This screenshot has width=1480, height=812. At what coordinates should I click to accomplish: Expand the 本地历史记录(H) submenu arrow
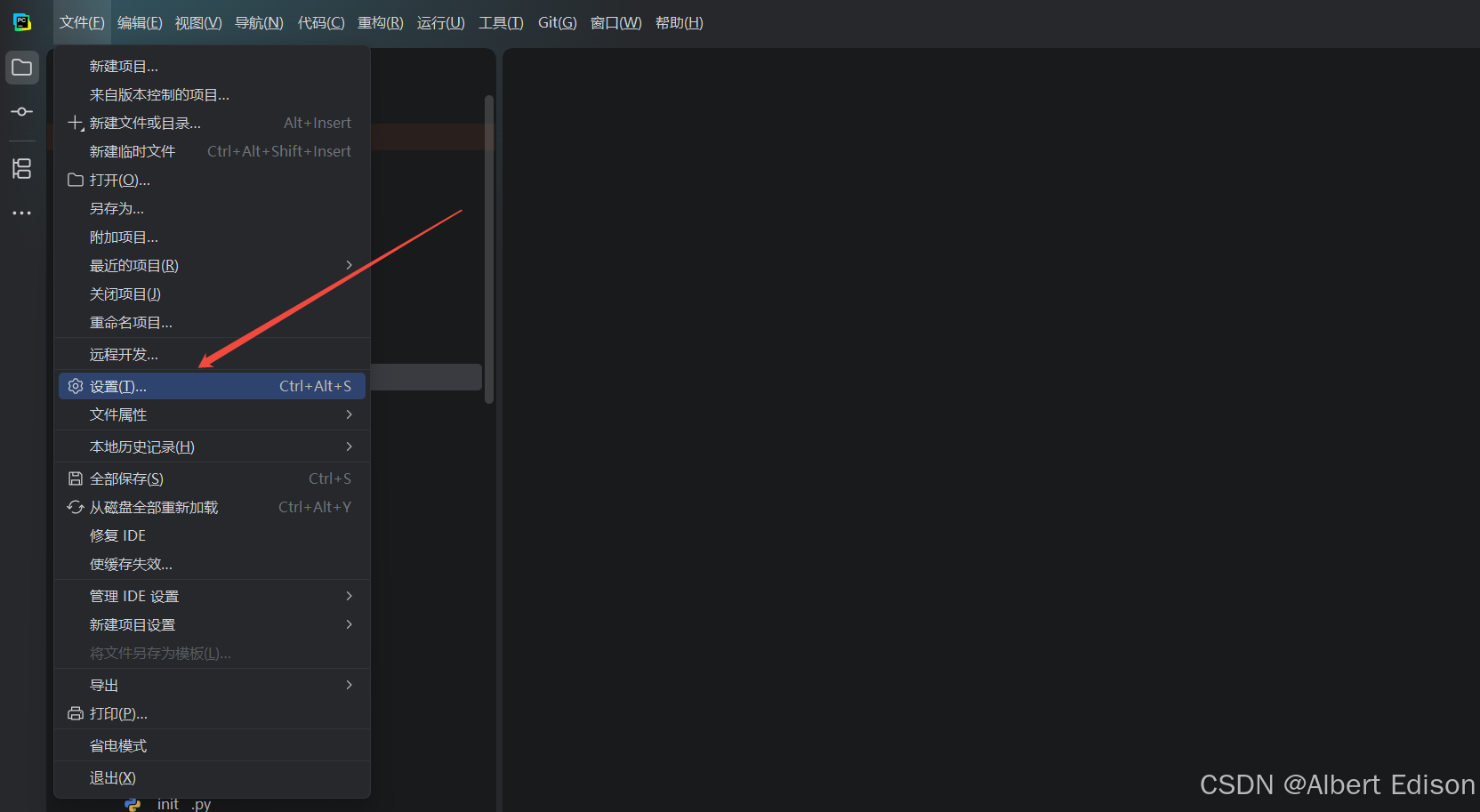pyautogui.click(x=349, y=446)
